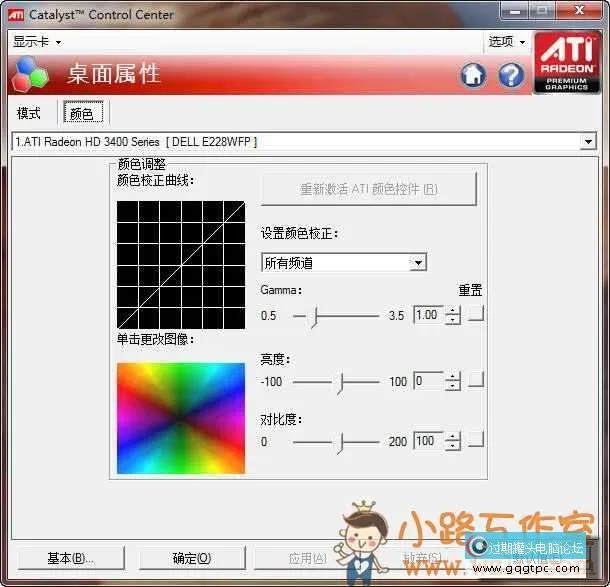Open the ATI Radeon HD 3400 display dropdown
610x587 pixels.
[588, 142]
